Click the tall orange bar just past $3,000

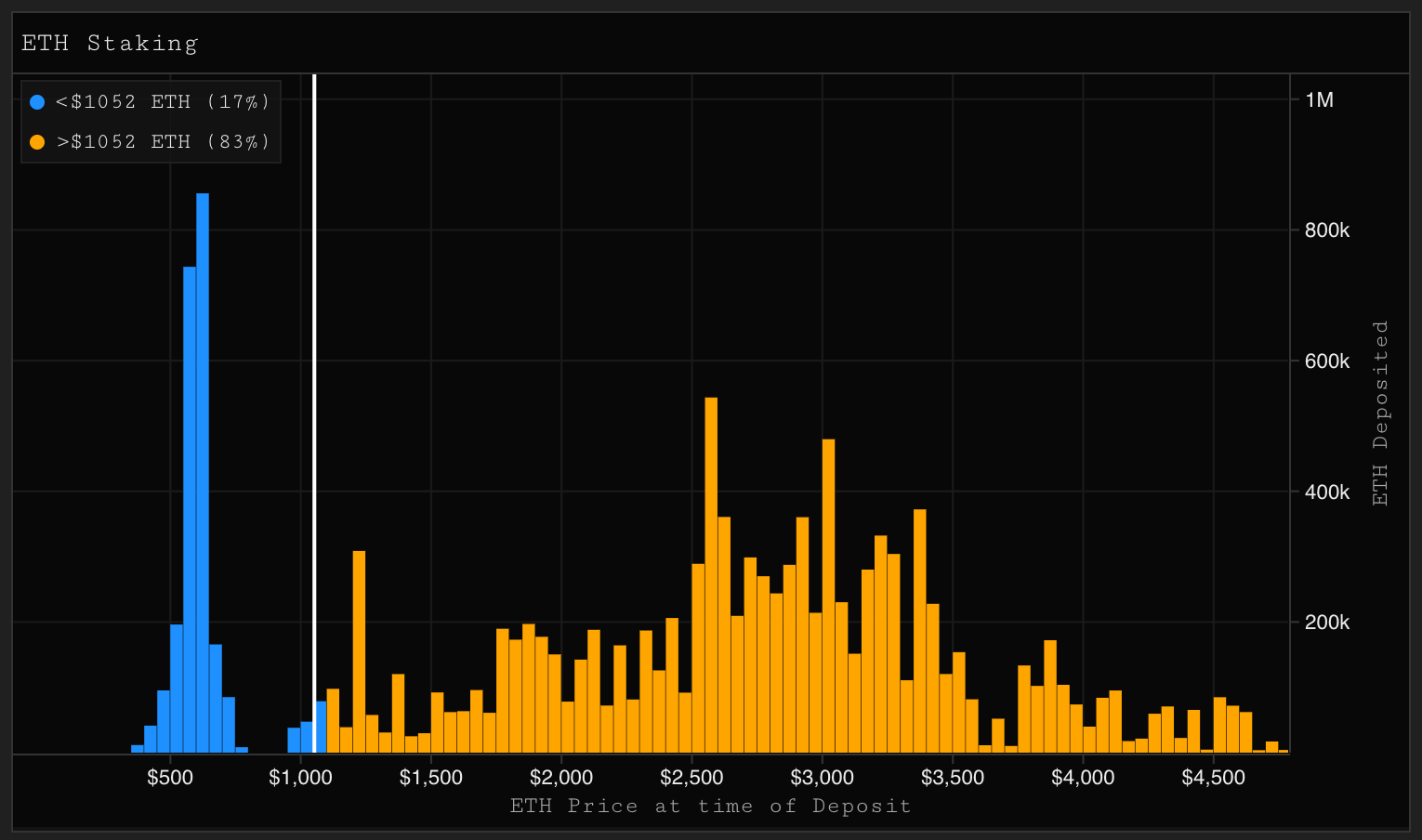pos(828,595)
